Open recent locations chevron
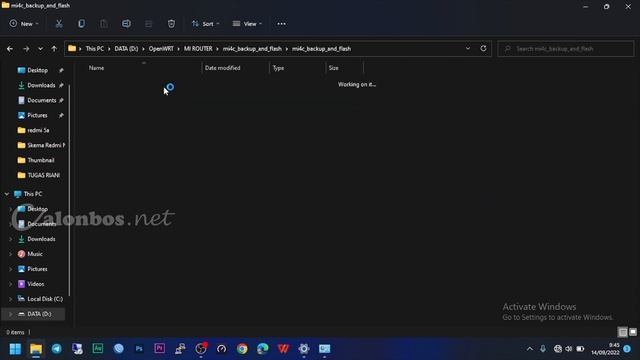 point(40,49)
